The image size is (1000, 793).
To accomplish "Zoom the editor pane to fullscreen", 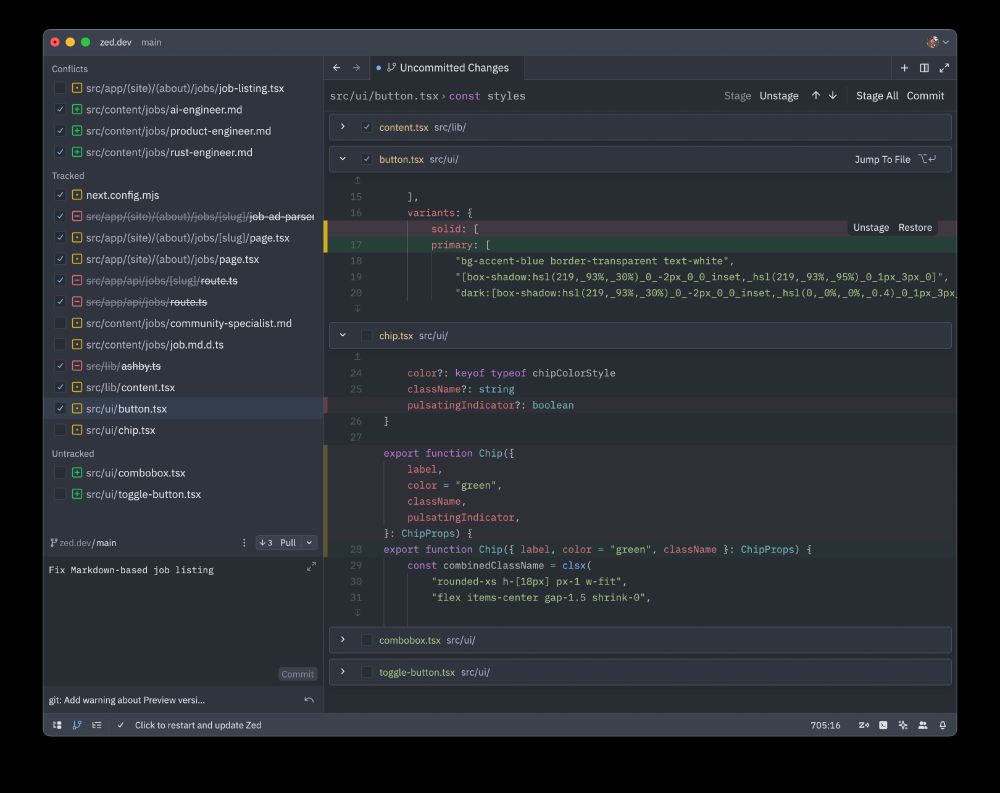I will [x=944, y=68].
